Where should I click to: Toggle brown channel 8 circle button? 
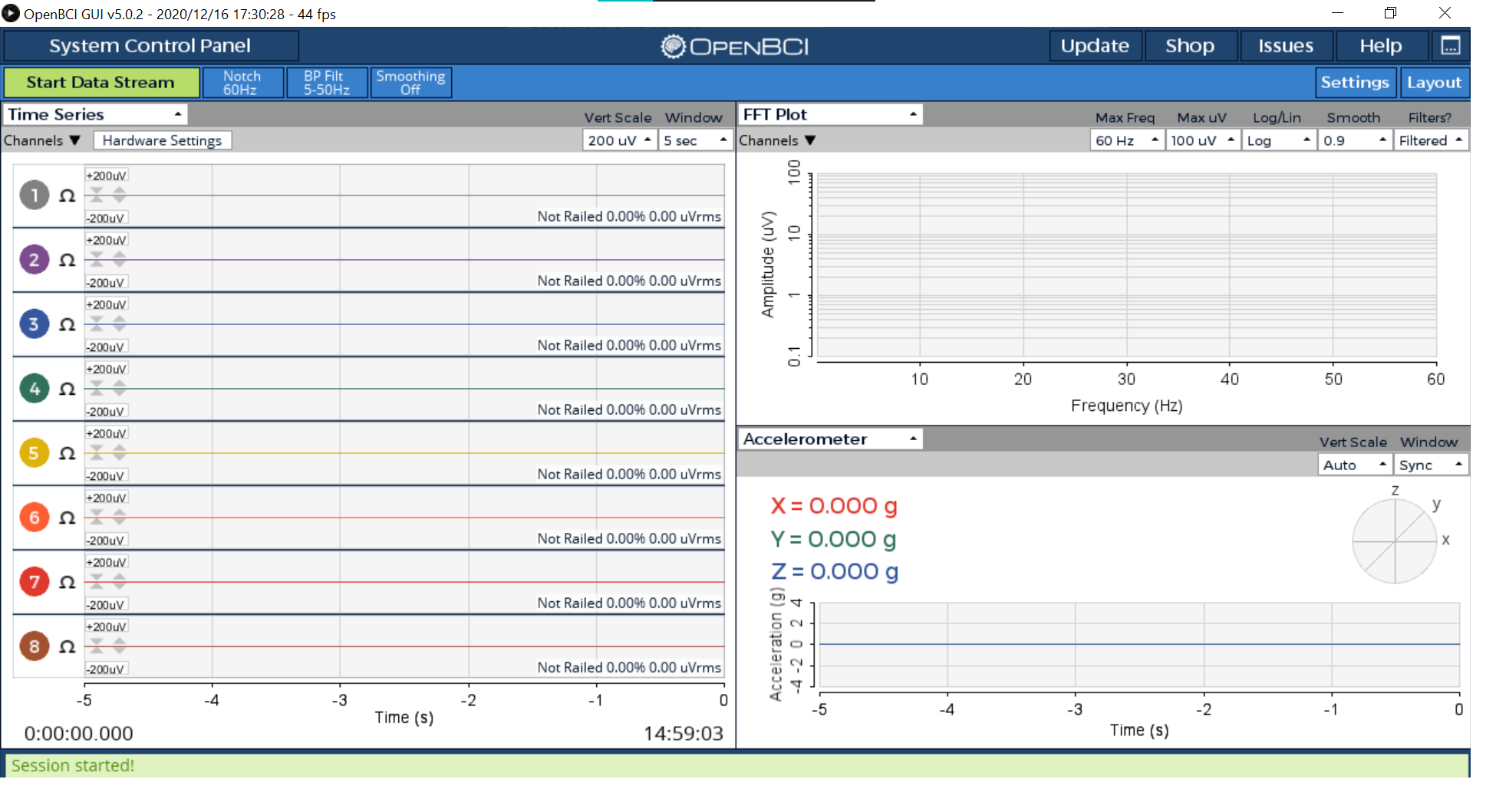(34, 646)
